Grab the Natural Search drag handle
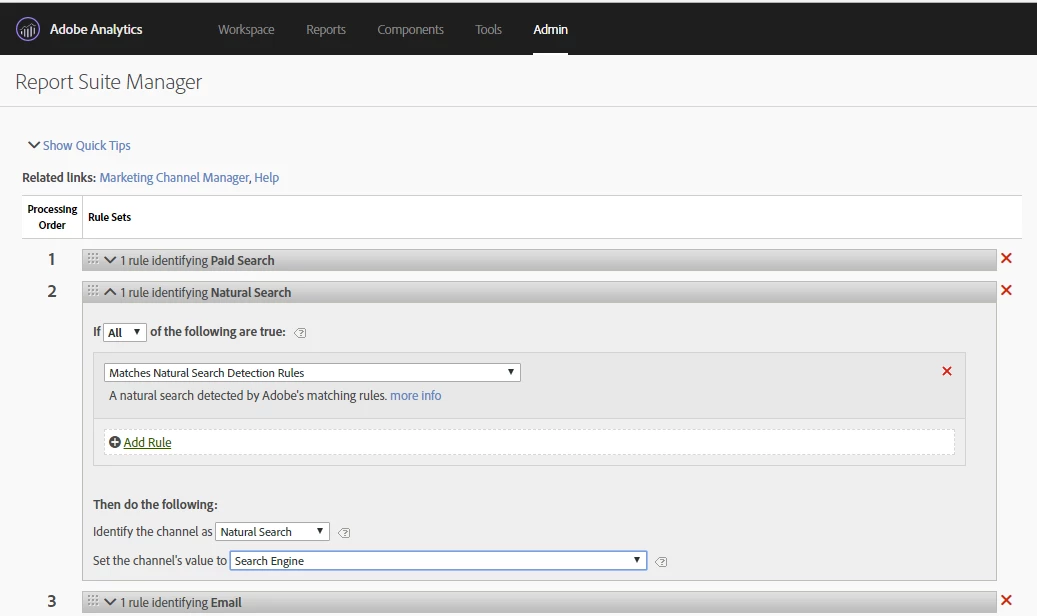This screenshot has width=1037, height=616. (93, 290)
